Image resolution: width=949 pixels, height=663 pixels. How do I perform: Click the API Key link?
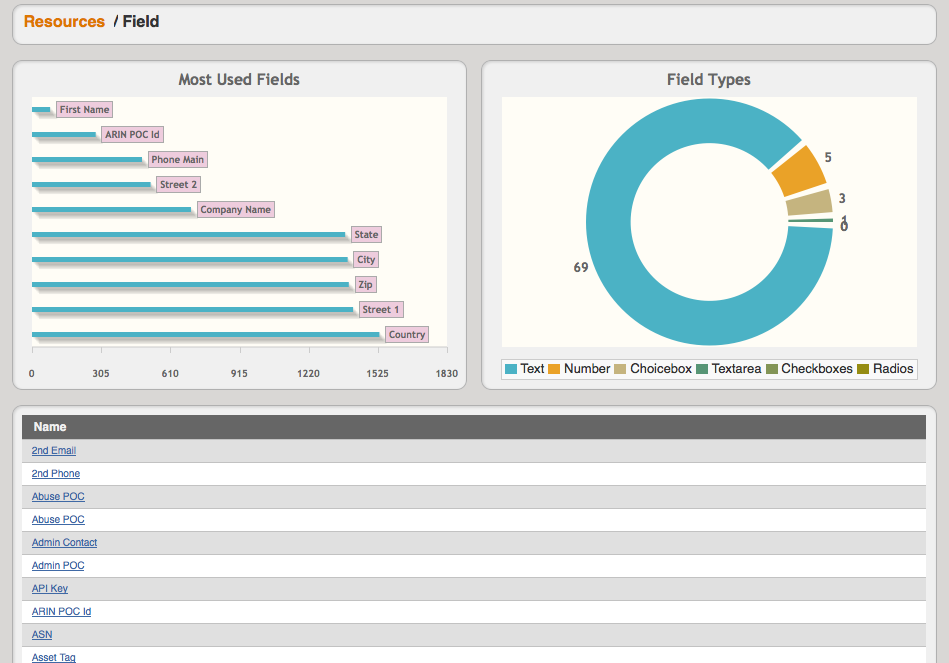[x=50, y=589]
